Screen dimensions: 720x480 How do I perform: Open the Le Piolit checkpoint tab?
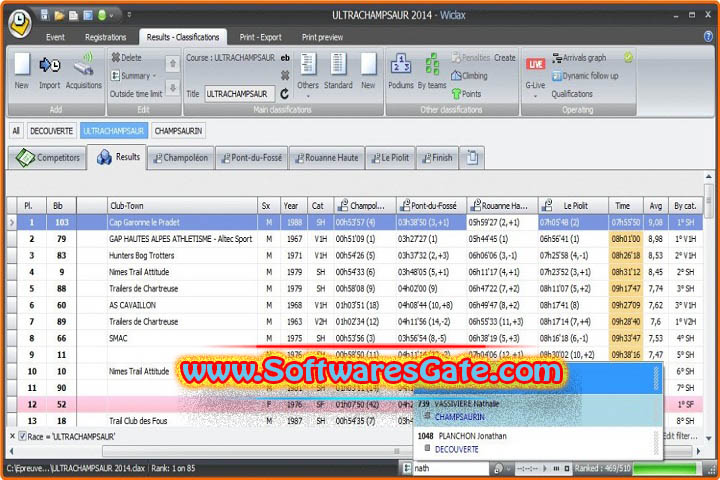tap(390, 158)
